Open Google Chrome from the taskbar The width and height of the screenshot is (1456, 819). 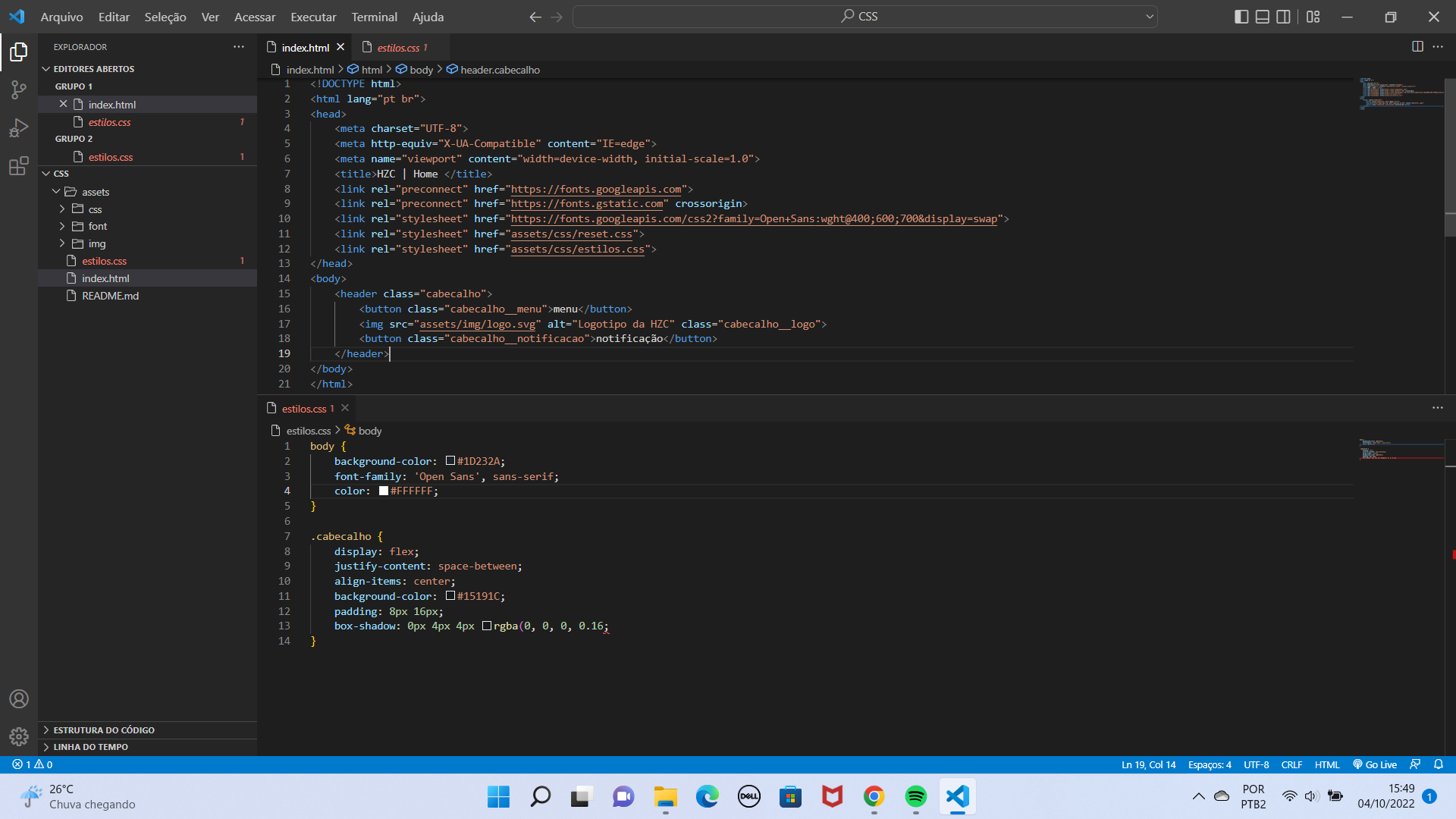click(874, 796)
